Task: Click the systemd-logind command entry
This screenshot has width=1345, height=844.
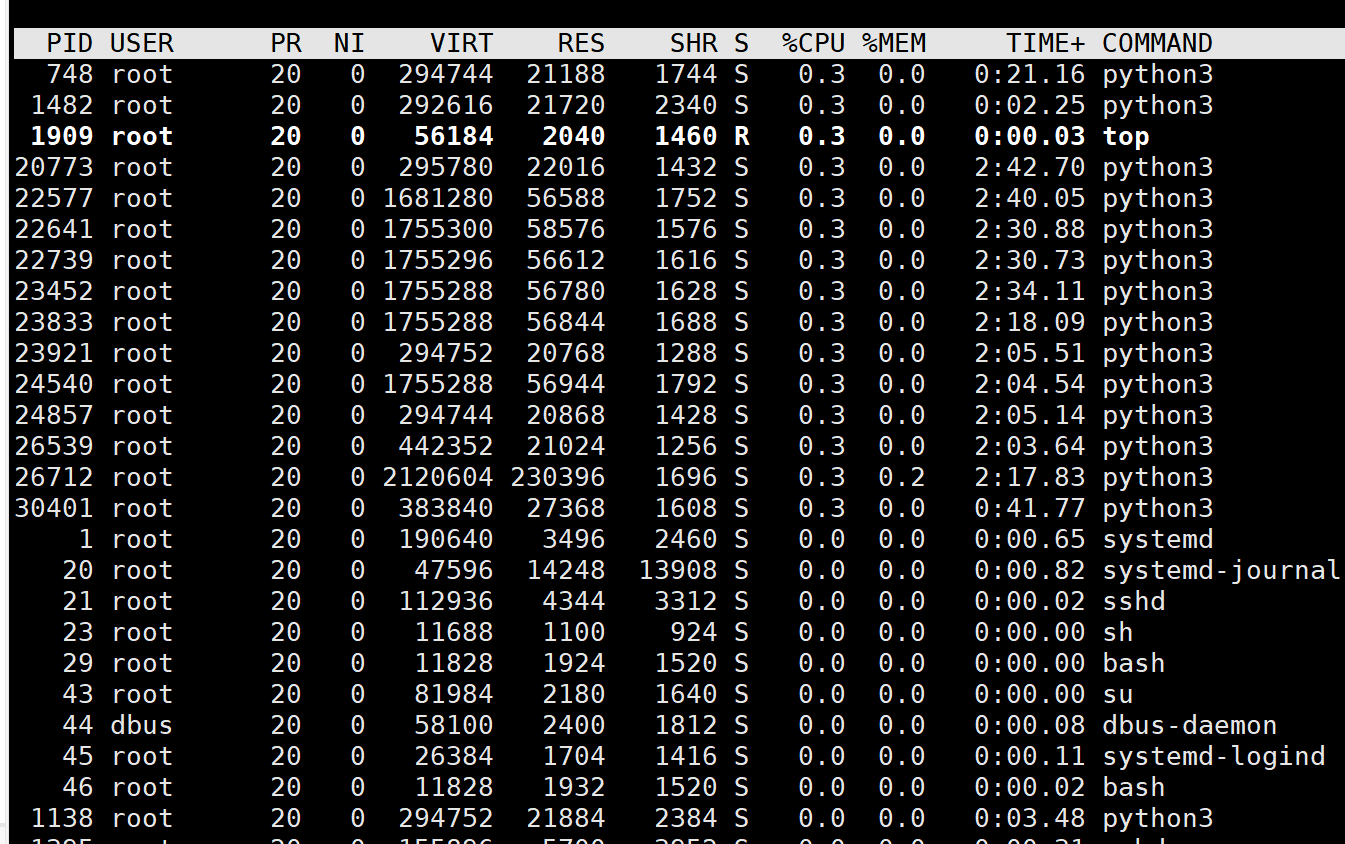Action: pos(1213,756)
